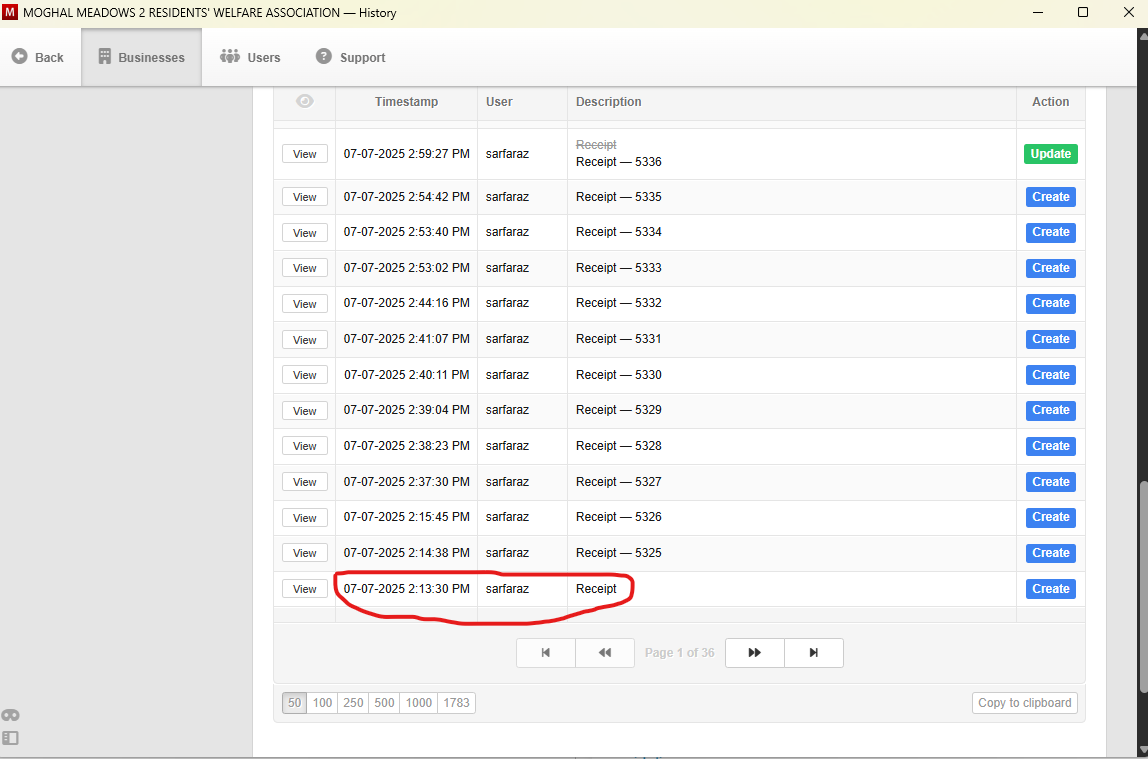Toggle sidebar layout icon at bottom left
The width and height of the screenshot is (1148, 759).
(x=10, y=738)
